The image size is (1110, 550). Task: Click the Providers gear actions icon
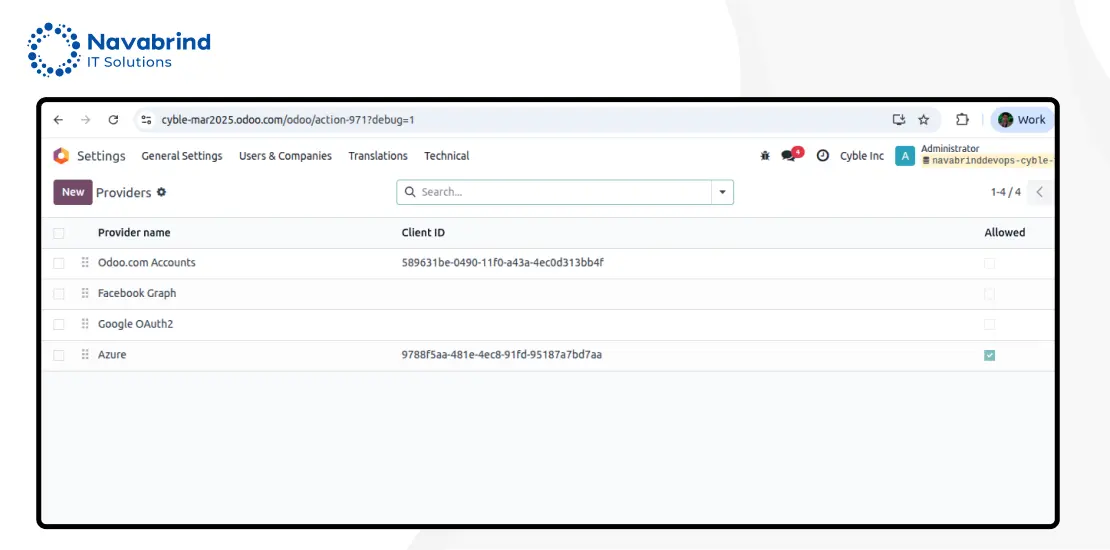coord(162,192)
